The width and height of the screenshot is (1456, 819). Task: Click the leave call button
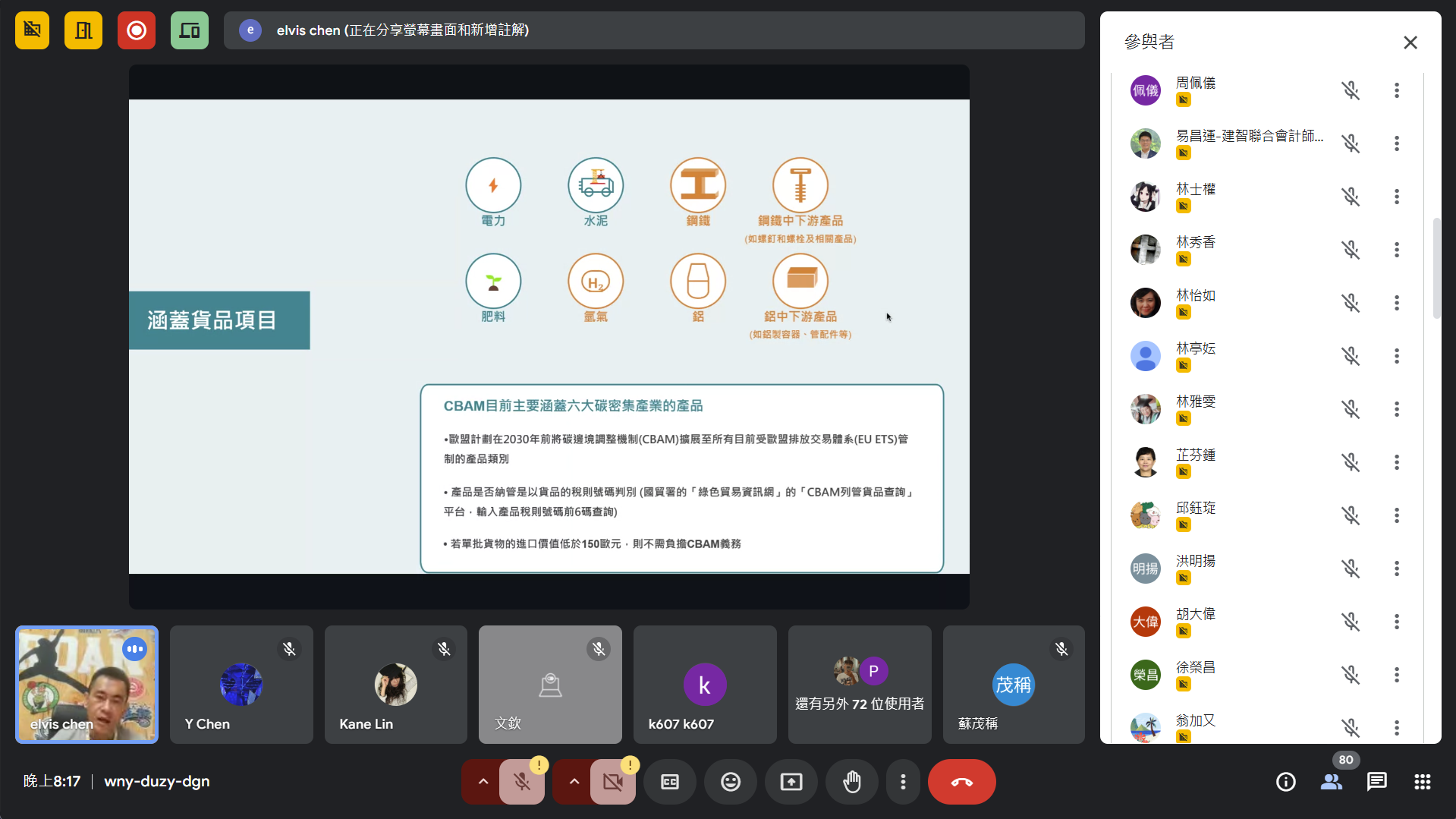point(961,782)
